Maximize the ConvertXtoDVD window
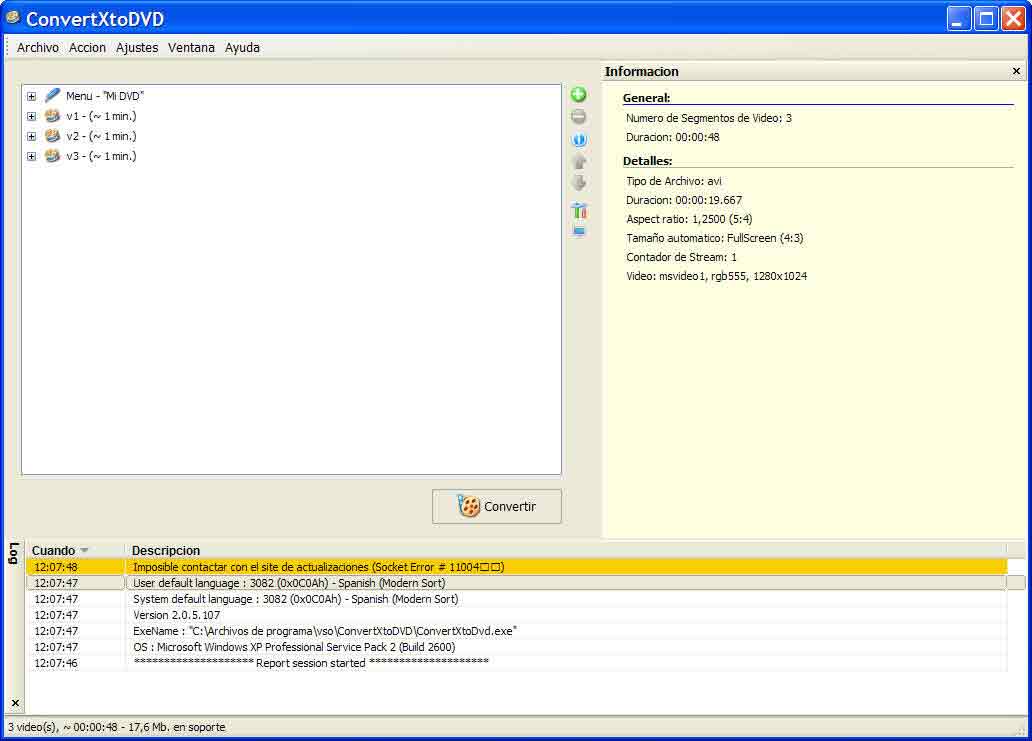The height and width of the screenshot is (741, 1032). (986, 18)
